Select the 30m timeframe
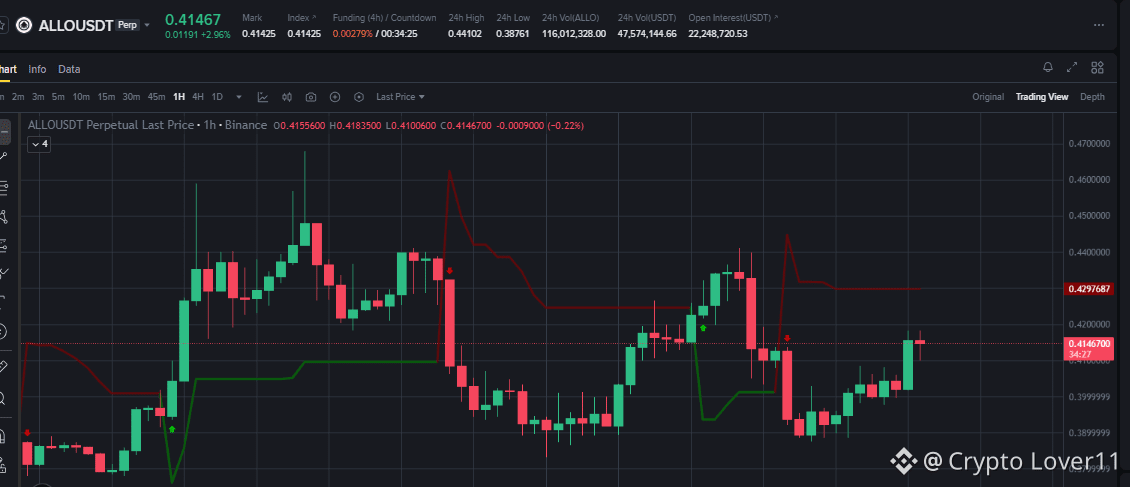This screenshot has width=1130, height=487. pos(131,97)
